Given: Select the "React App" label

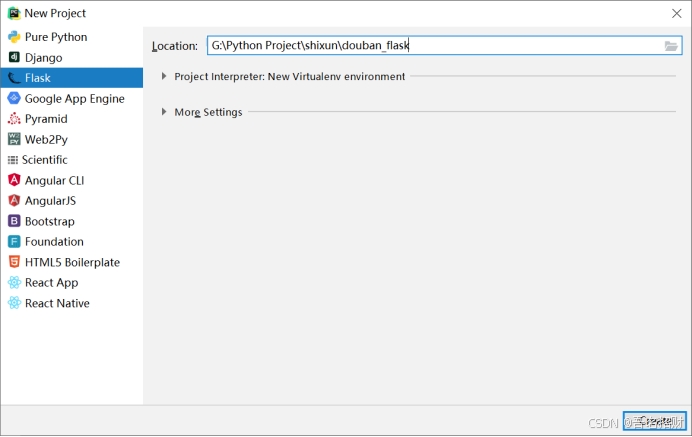Looking at the screenshot, I should coord(52,283).
